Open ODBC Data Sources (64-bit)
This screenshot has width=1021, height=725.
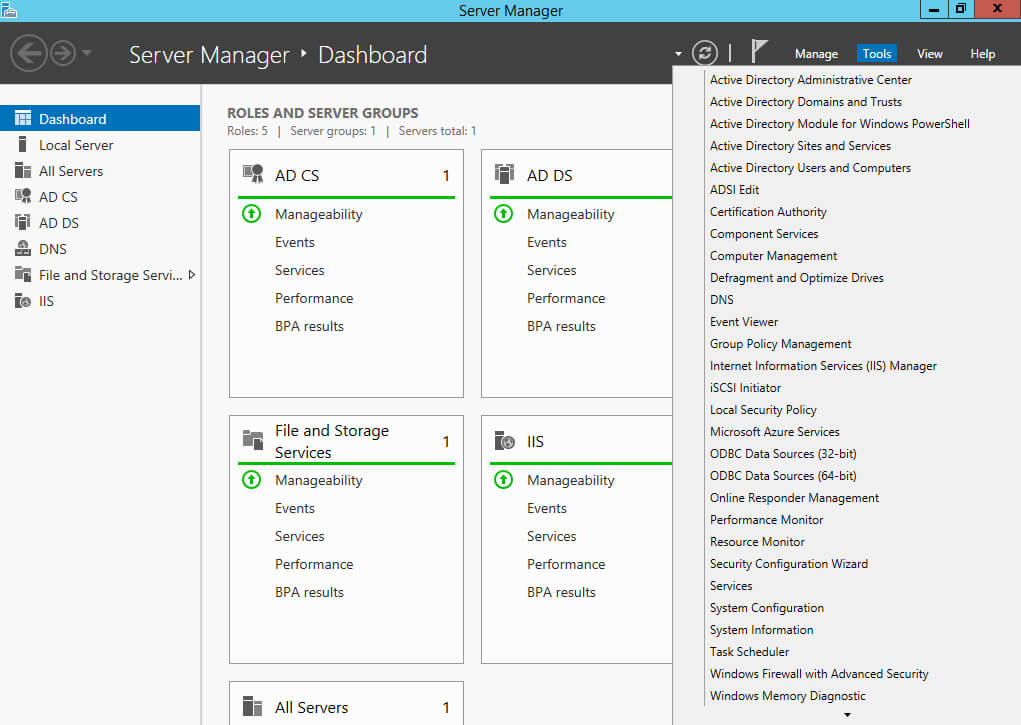click(x=783, y=476)
